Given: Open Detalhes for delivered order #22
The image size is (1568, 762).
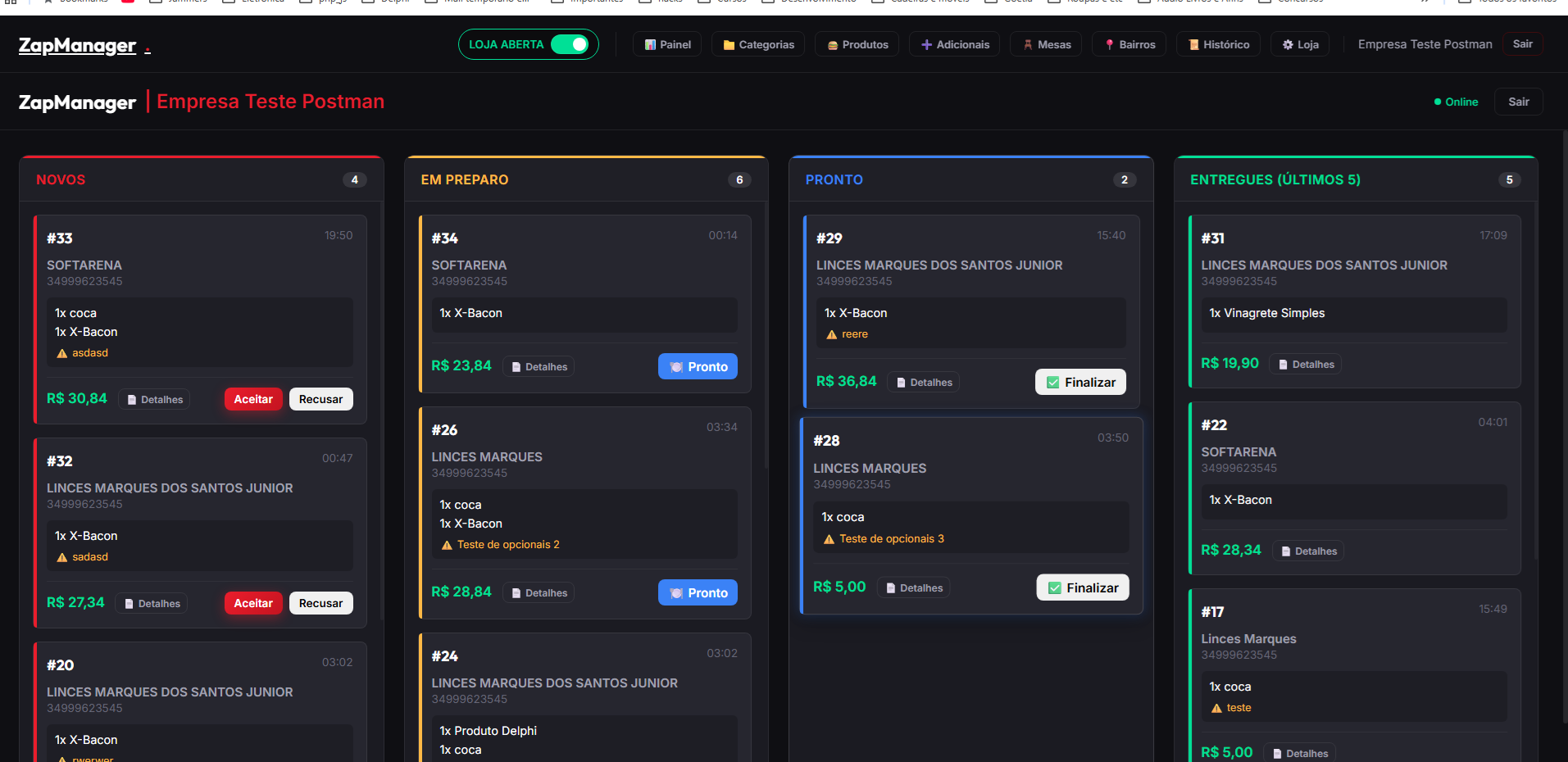Looking at the screenshot, I should [1308, 551].
